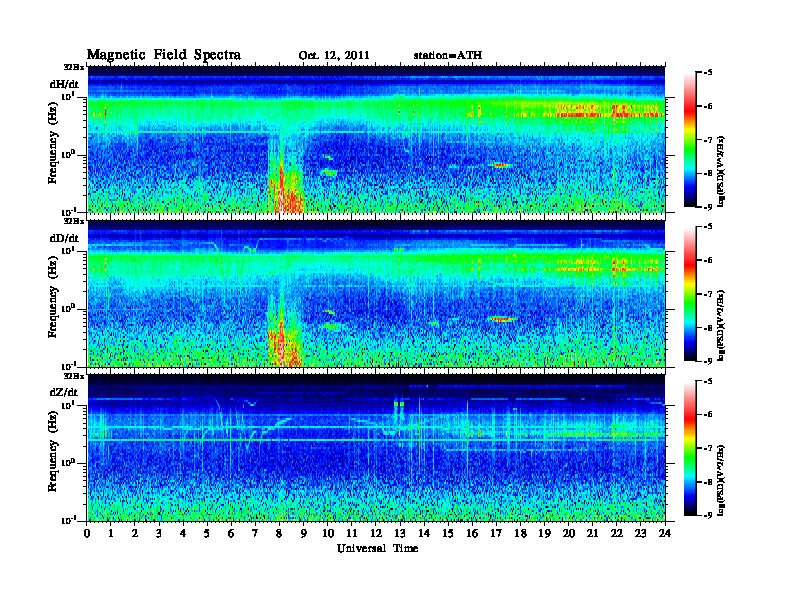Click hour 0 on Universal Time axis
792x612 pixels.
87,534
